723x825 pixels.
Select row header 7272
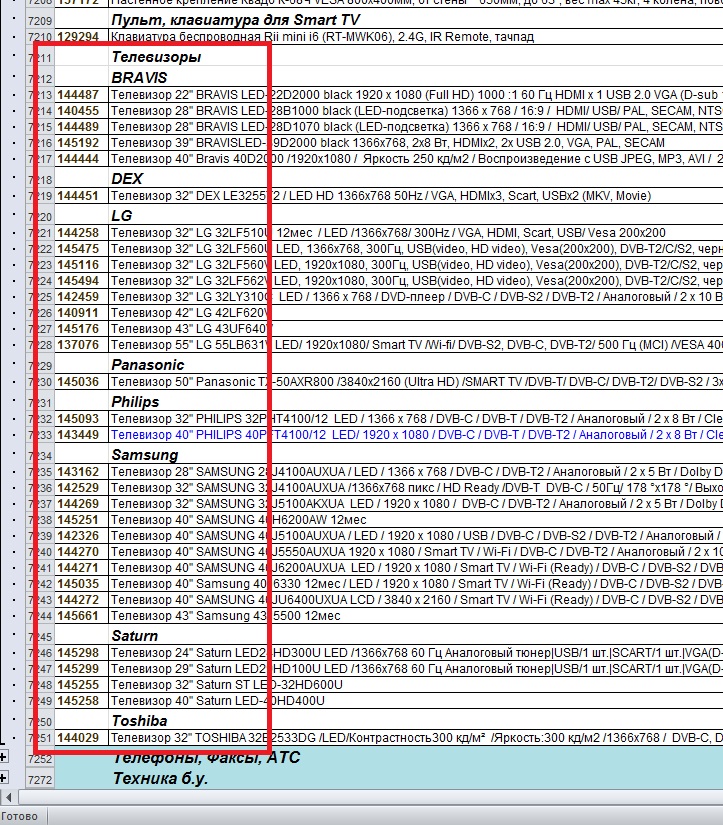[x=40, y=779]
